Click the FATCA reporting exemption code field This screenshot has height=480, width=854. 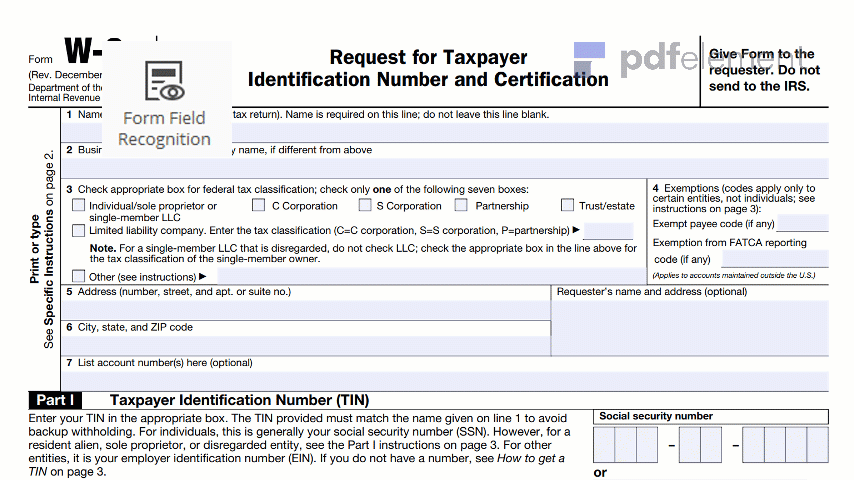click(x=775, y=259)
